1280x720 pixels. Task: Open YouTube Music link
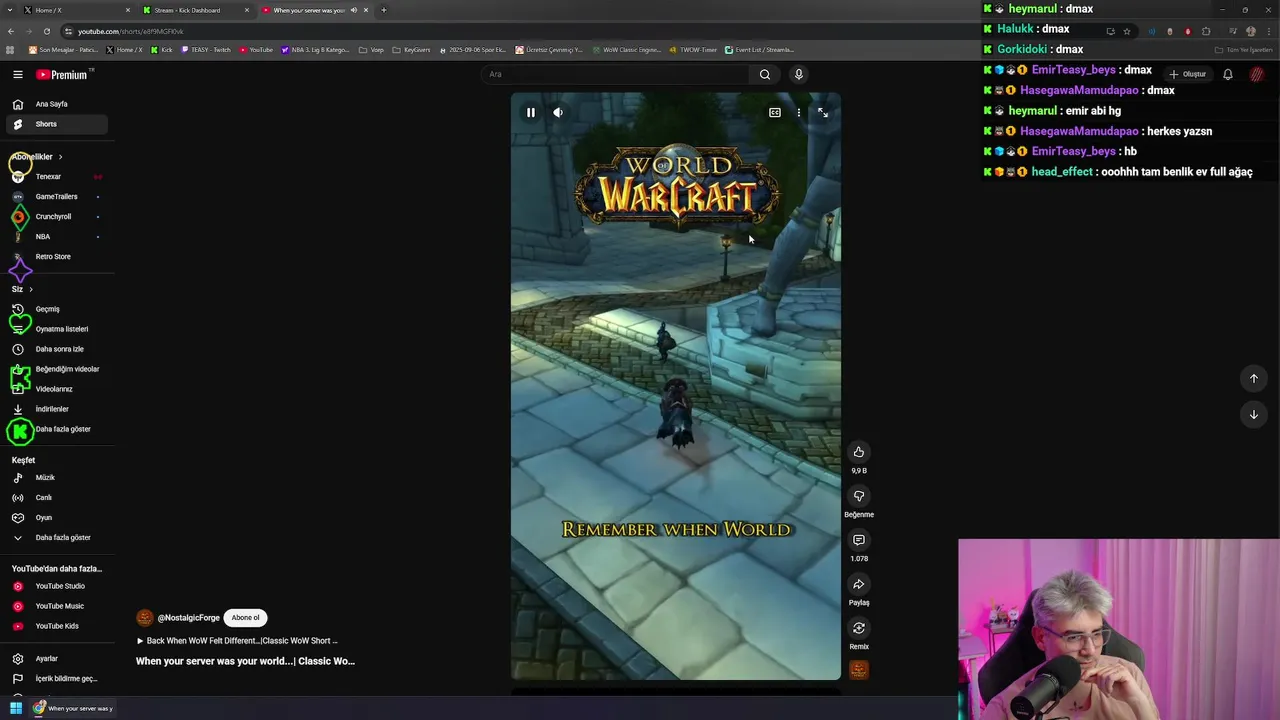coord(57,606)
